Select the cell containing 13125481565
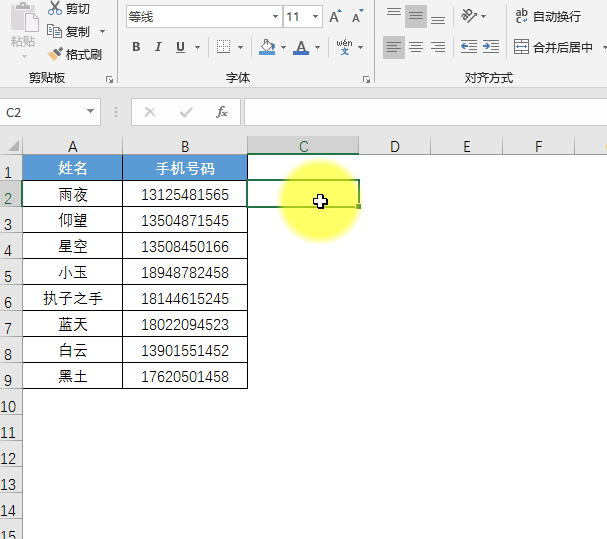 [185, 194]
